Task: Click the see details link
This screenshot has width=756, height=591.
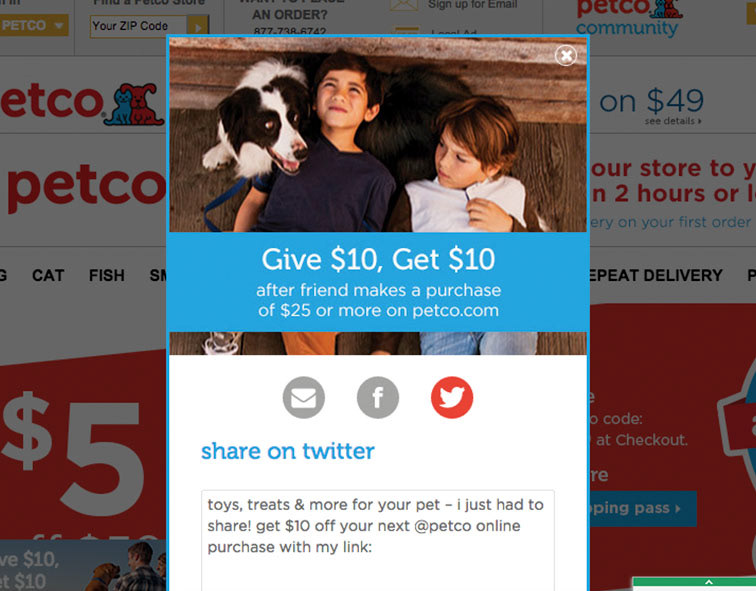Action: tap(673, 121)
